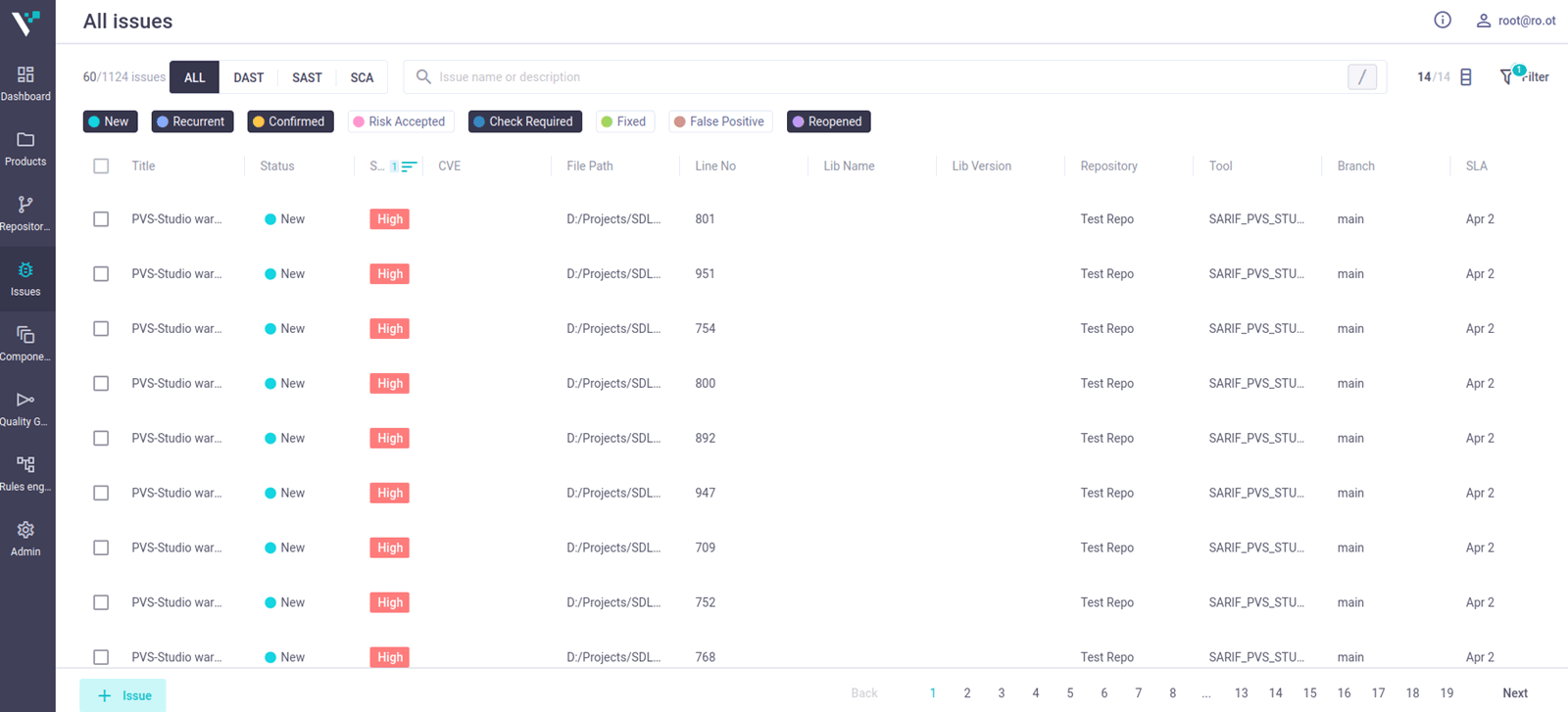The height and width of the screenshot is (712, 1568).
Task: Click the add Issue button
Action: (123, 695)
